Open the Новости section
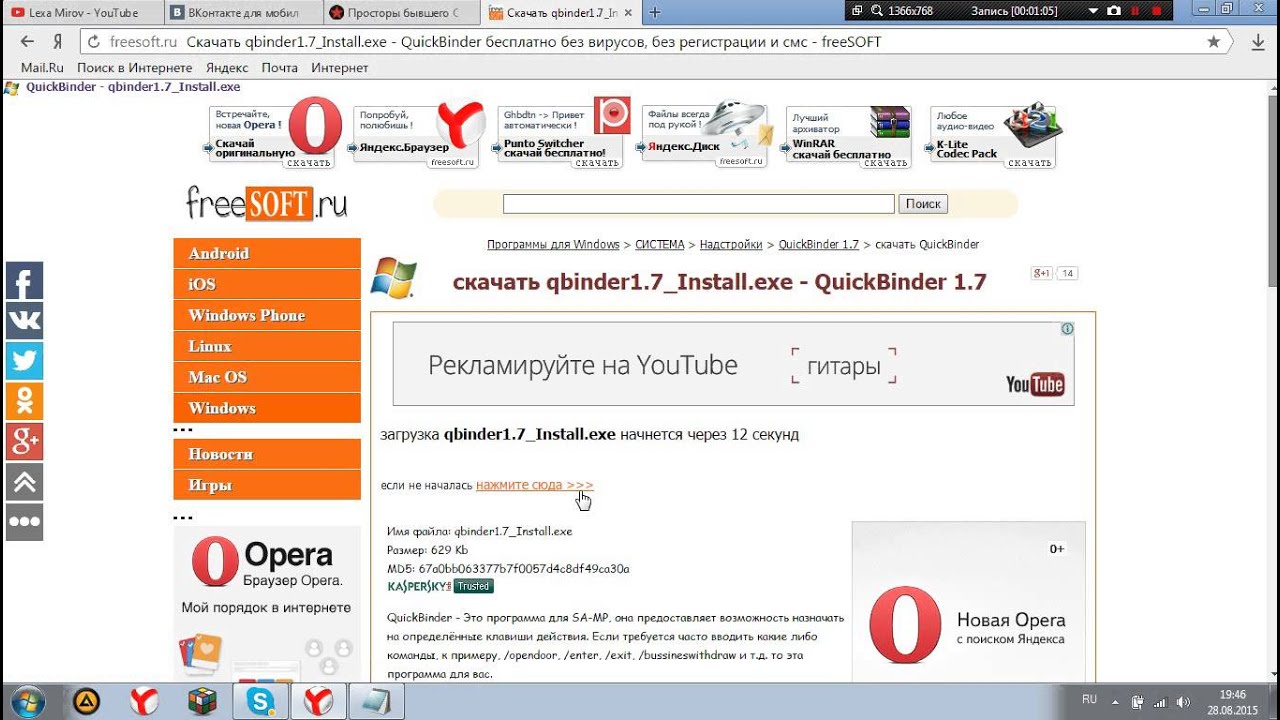The width and height of the screenshot is (1280, 720). [267, 454]
